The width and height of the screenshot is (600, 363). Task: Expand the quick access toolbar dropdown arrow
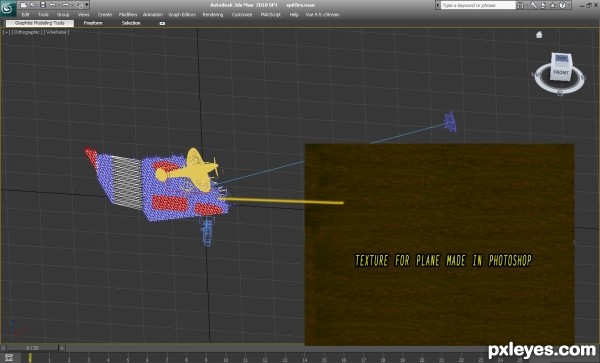87,5
